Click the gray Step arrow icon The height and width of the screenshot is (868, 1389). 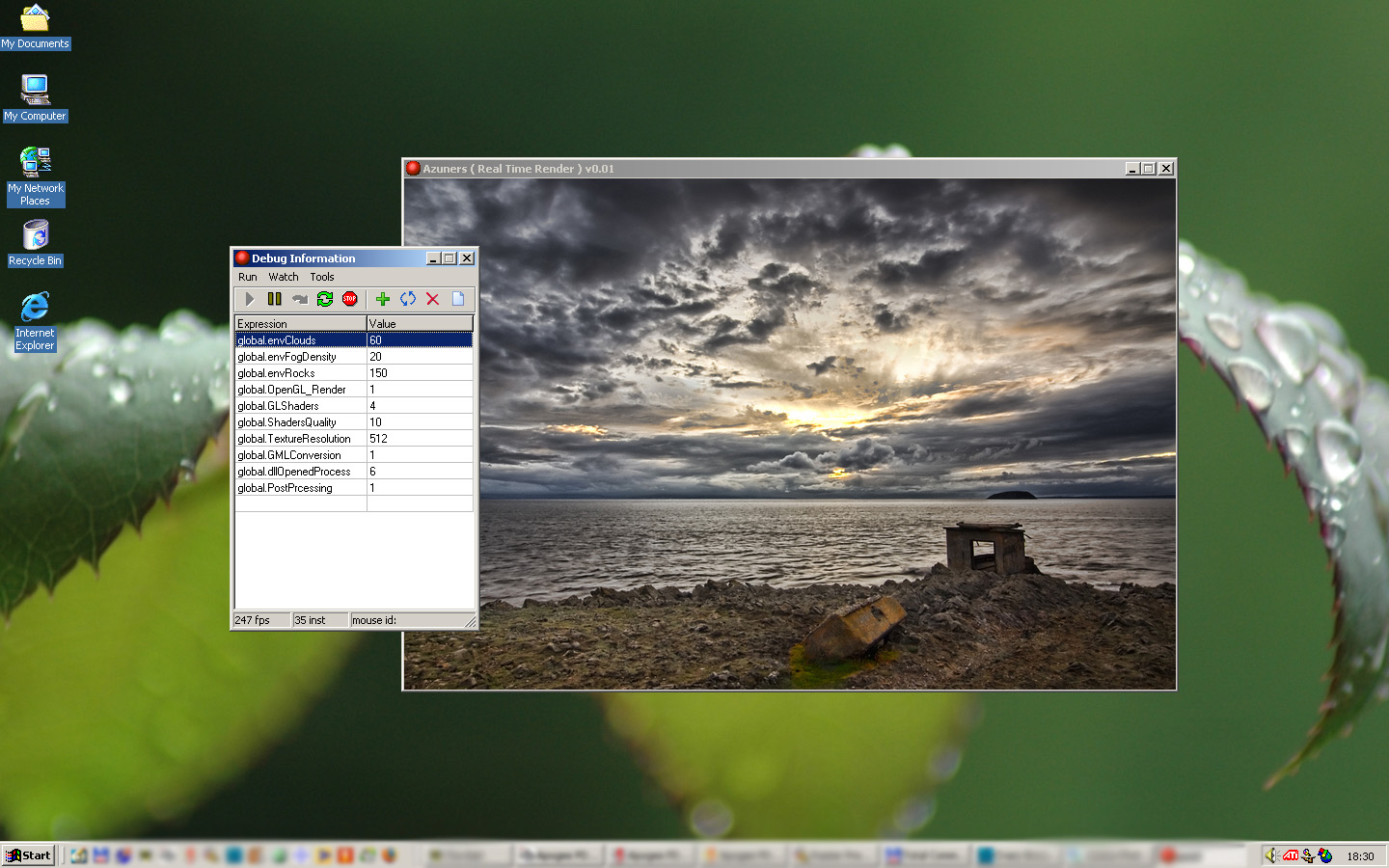coord(300,299)
